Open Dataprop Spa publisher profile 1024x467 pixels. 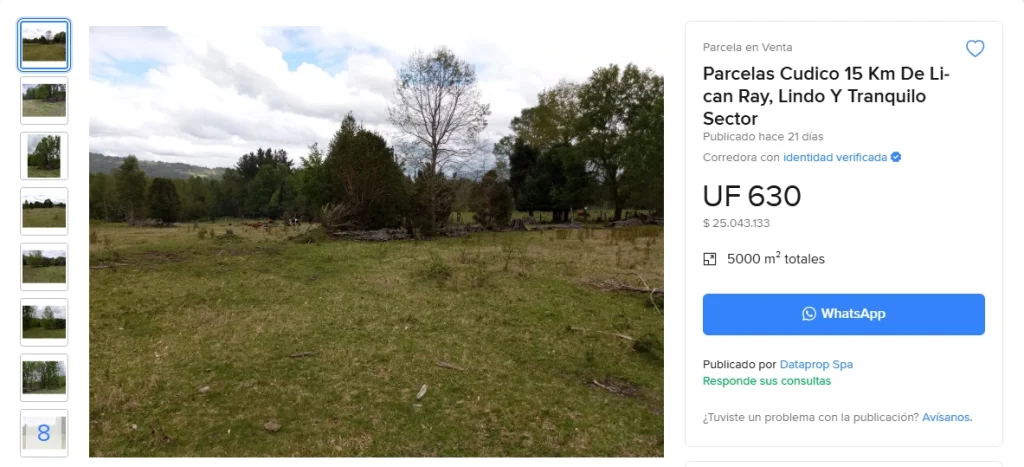tap(816, 364)
